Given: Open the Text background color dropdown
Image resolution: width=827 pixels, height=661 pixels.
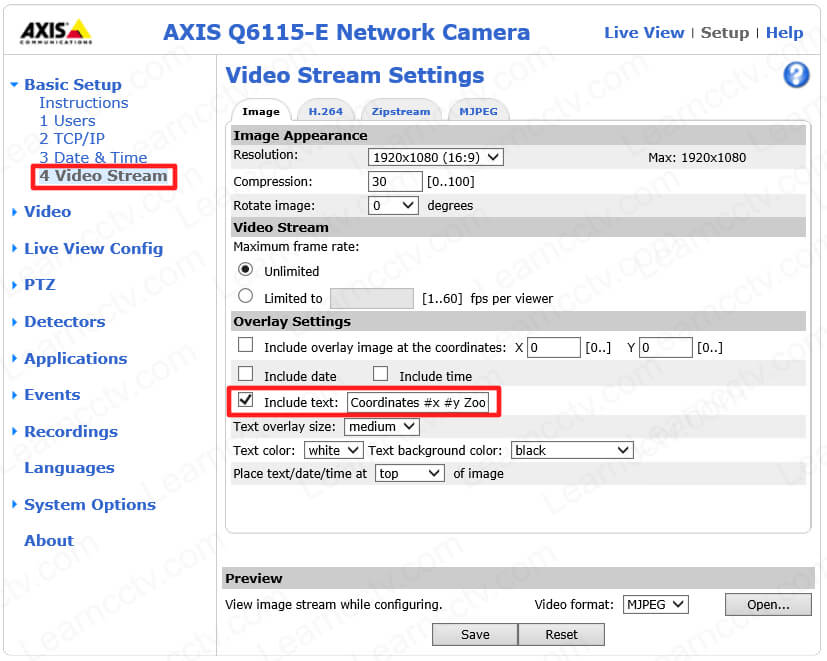Looking at the screenshot, I should [x=571, y=450].
